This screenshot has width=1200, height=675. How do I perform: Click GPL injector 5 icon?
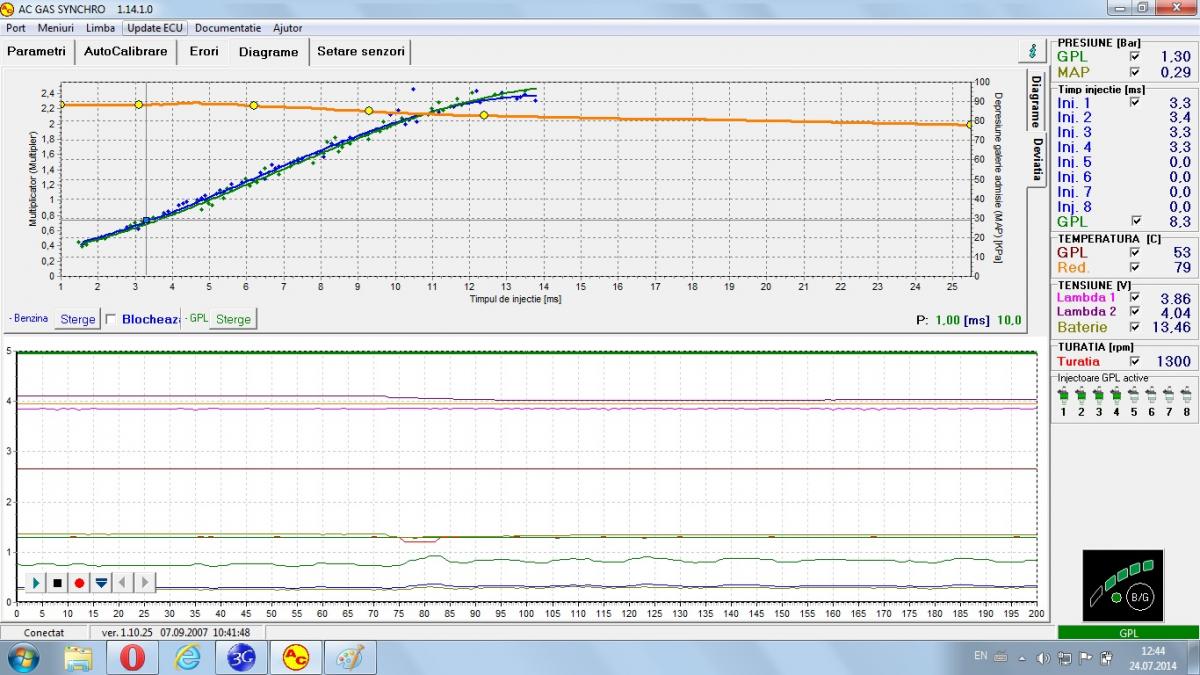coord(1134,397)
